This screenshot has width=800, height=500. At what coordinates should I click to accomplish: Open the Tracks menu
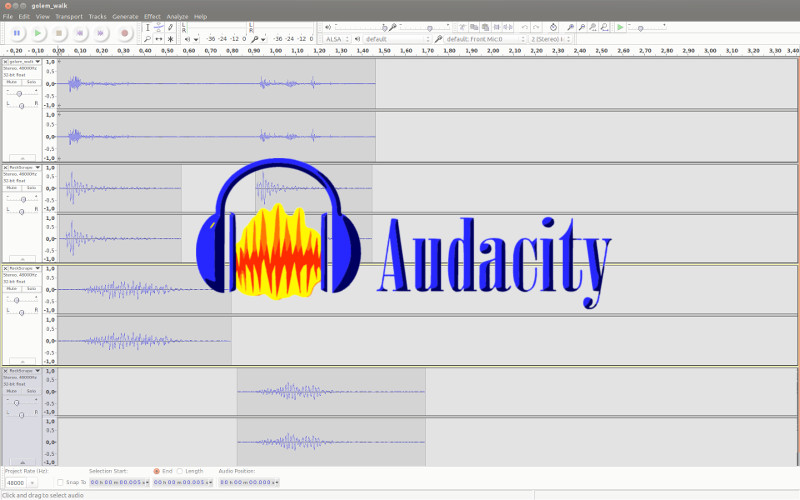[x=97, y=16]
